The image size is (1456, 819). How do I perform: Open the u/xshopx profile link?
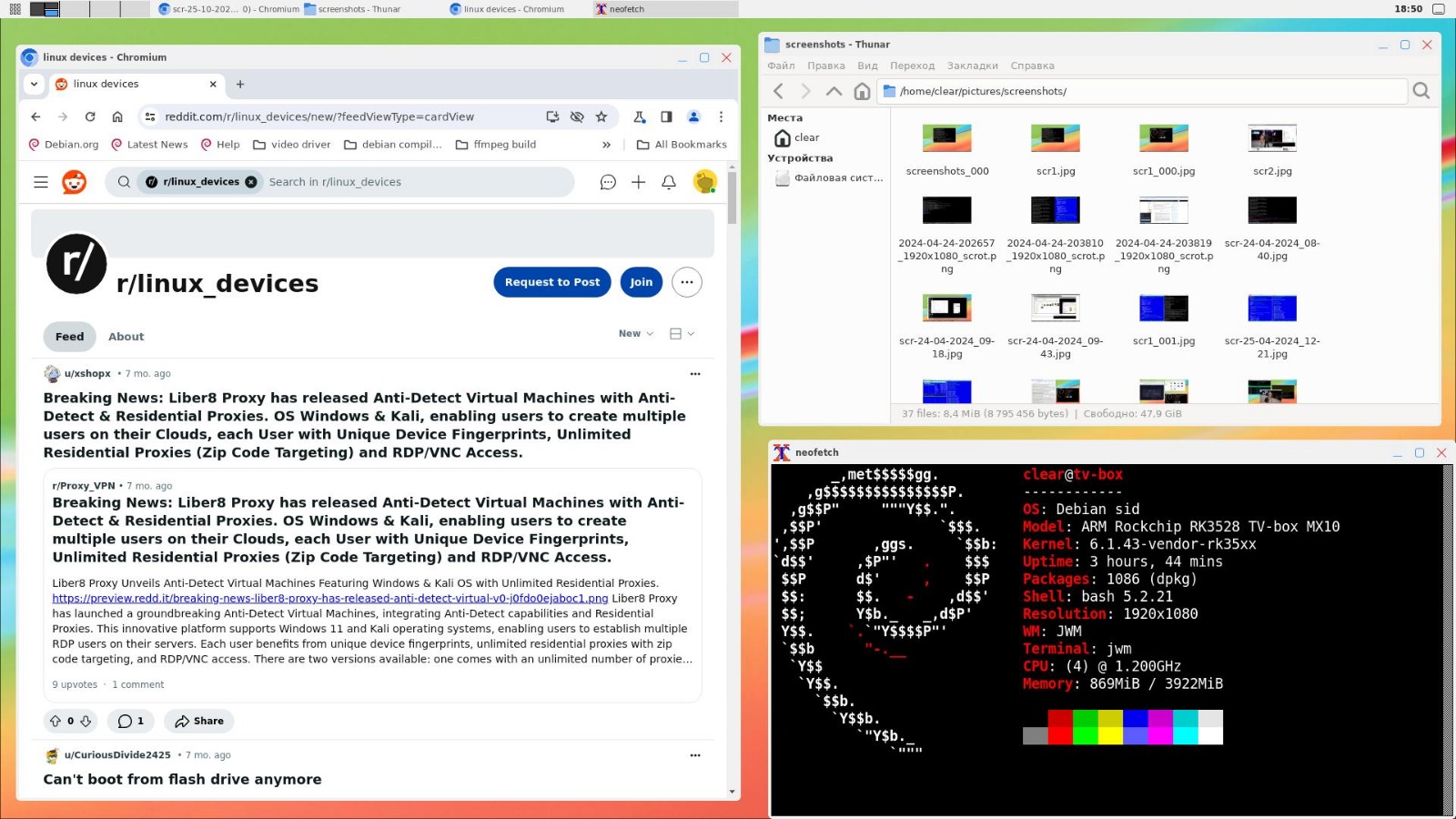point(87,374)
